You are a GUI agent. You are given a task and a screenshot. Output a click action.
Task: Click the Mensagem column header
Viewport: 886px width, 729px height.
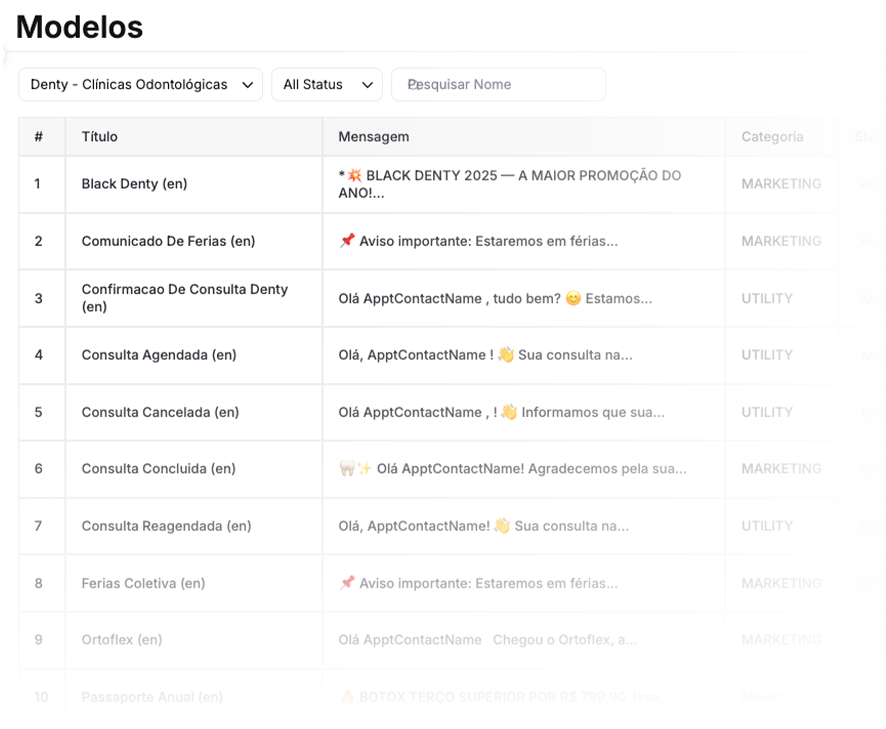coord(374,137)
